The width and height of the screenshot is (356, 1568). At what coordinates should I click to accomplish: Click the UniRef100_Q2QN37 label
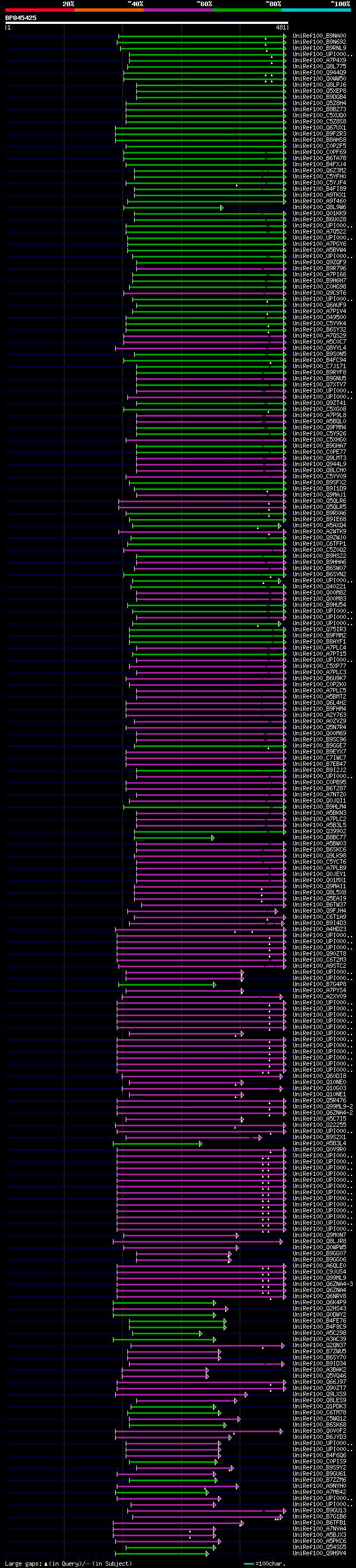point(319,1344)
